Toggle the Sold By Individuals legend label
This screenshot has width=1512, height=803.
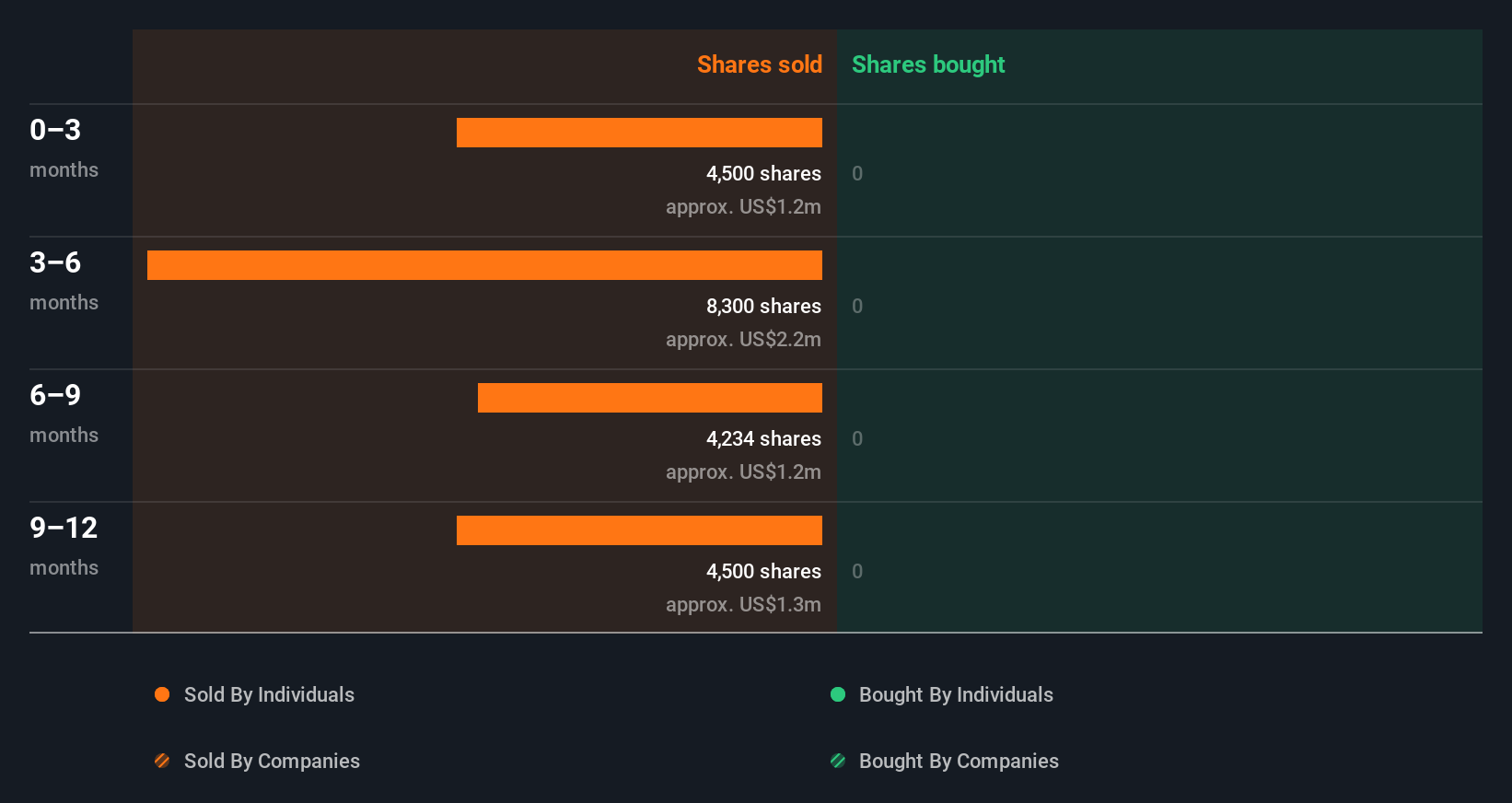269,694
